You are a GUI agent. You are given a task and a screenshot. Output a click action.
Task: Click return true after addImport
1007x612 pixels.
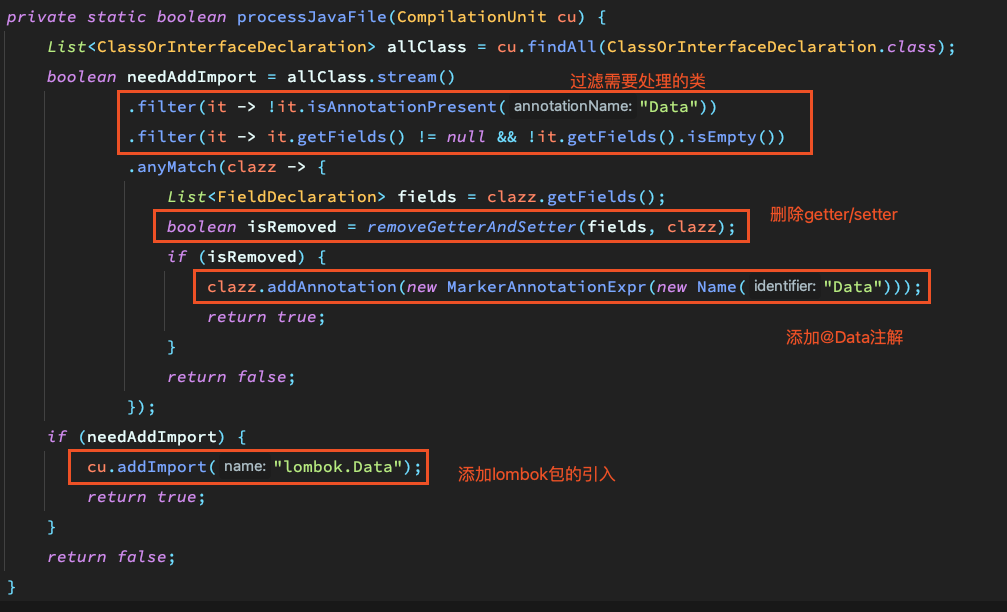pos(146,496)
